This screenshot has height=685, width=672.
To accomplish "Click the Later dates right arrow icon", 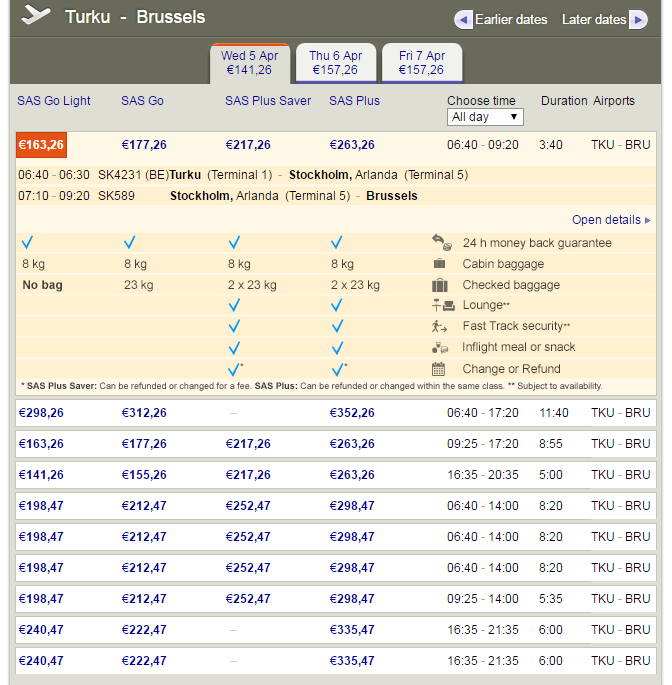I will click(638, 20).
